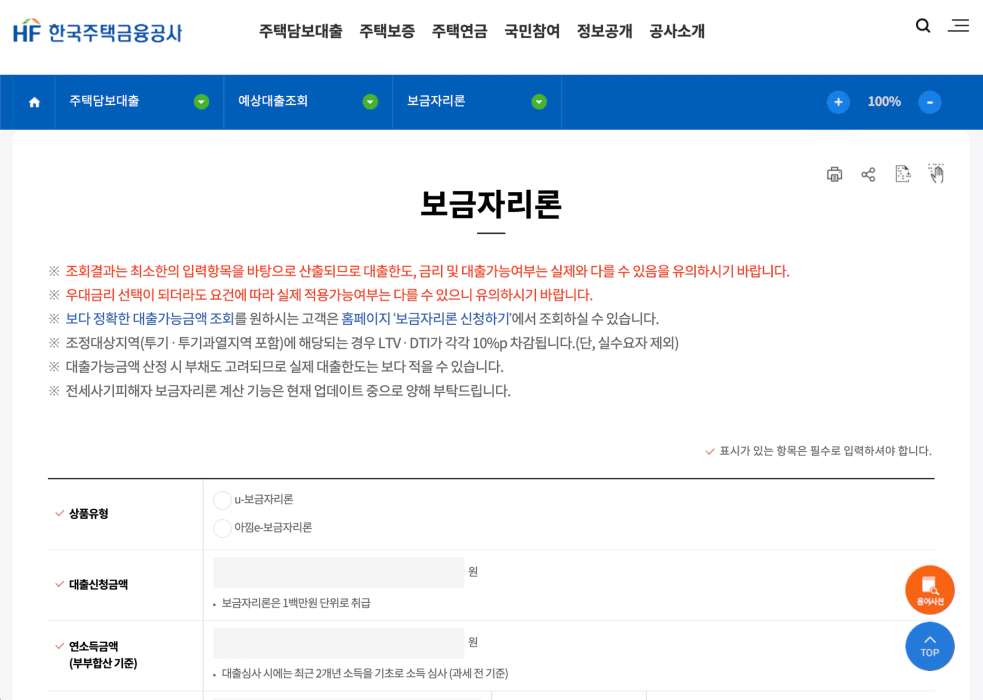Click the 대출신청금액 row label

click(98, 585)
